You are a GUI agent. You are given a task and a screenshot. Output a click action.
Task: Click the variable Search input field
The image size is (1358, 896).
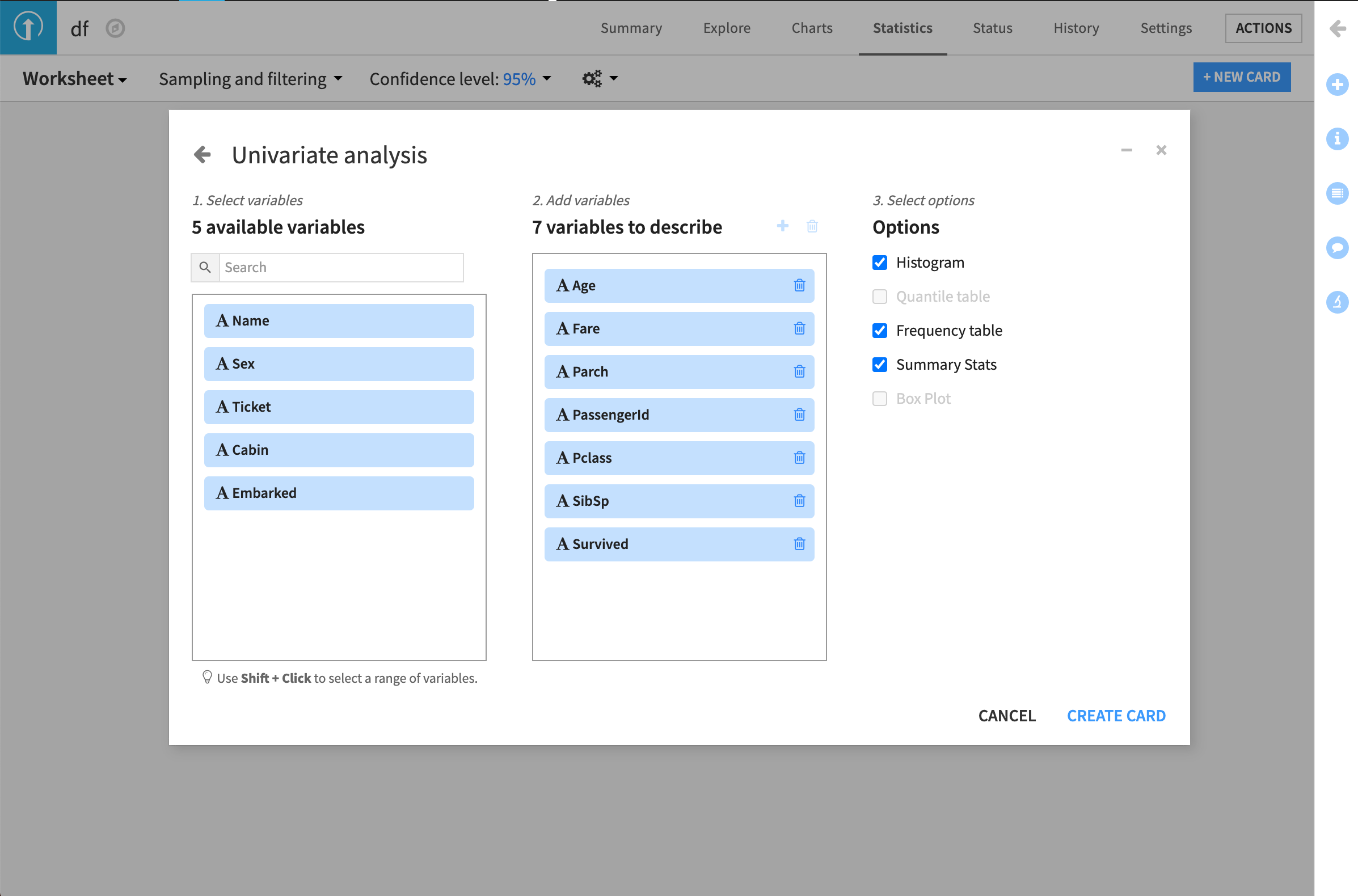[x=341, y=268]
